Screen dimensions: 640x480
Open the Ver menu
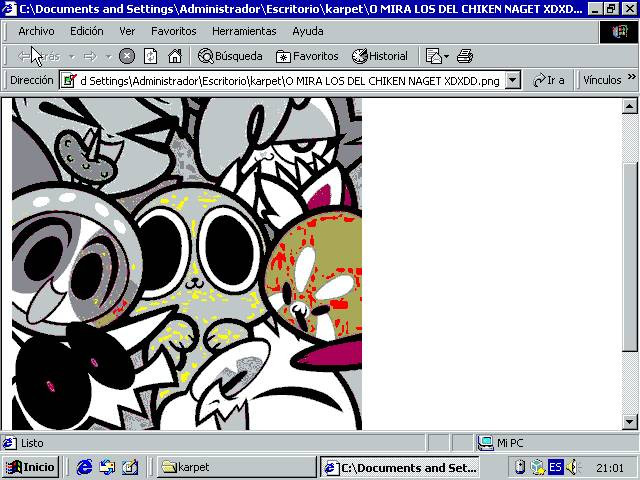[127, 31]
